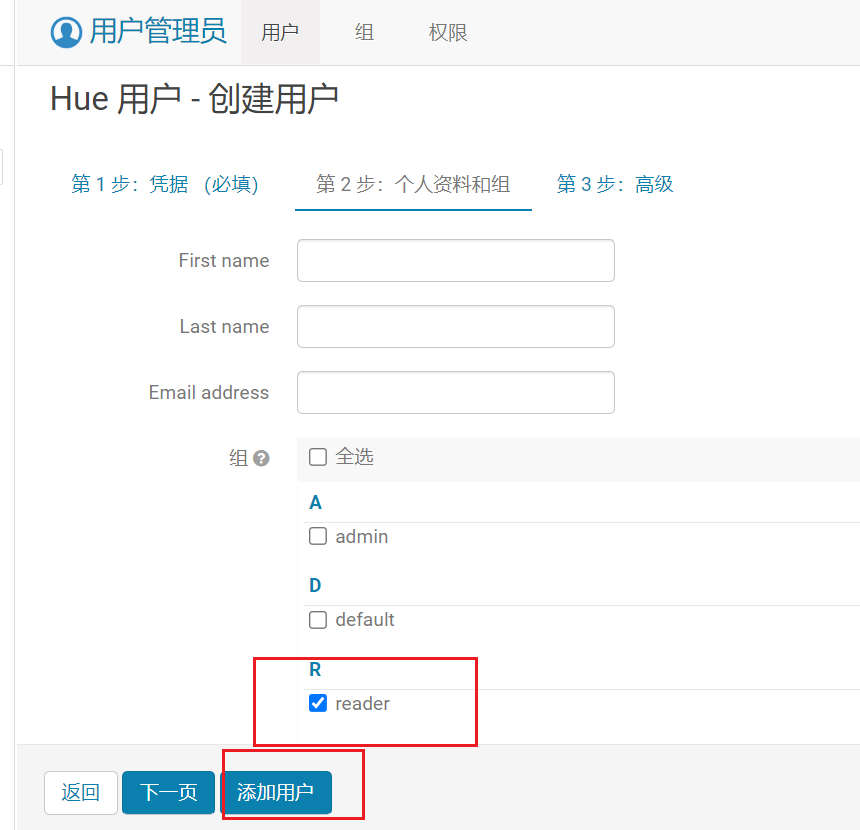Check the admin group checkbox
Screen dimensions: 860x830
pos(318,536)
